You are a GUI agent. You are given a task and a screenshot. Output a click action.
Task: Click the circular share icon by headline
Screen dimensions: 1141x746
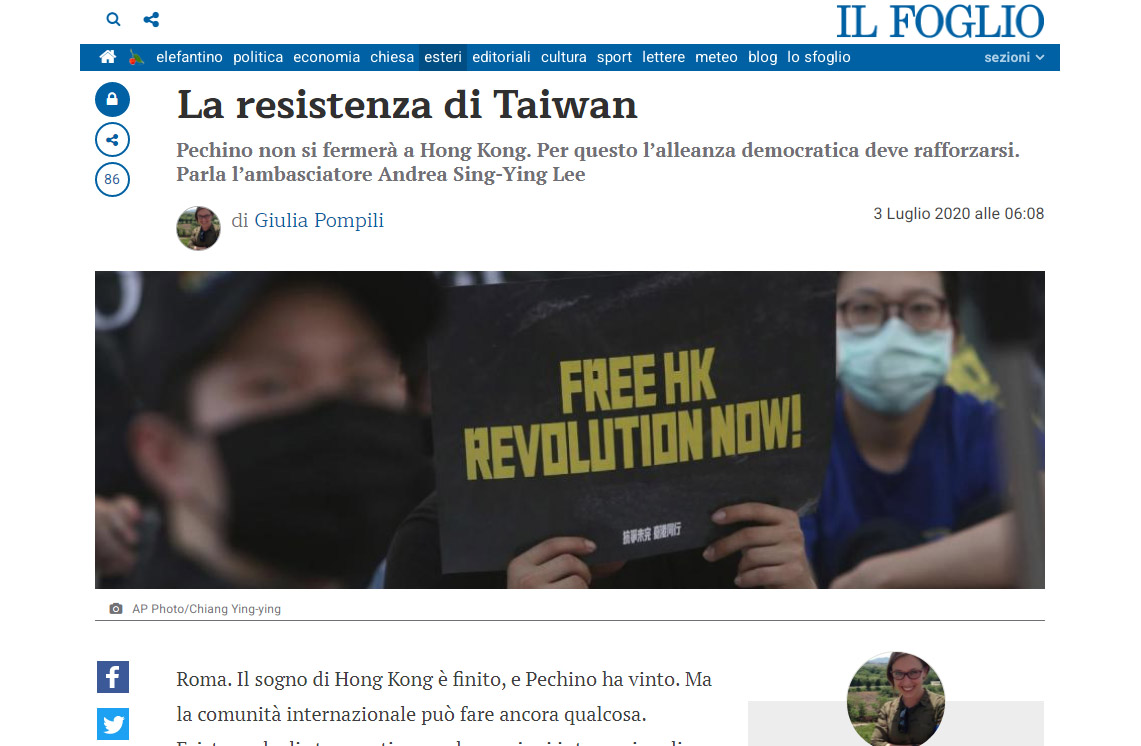click(x=112, y=140)
